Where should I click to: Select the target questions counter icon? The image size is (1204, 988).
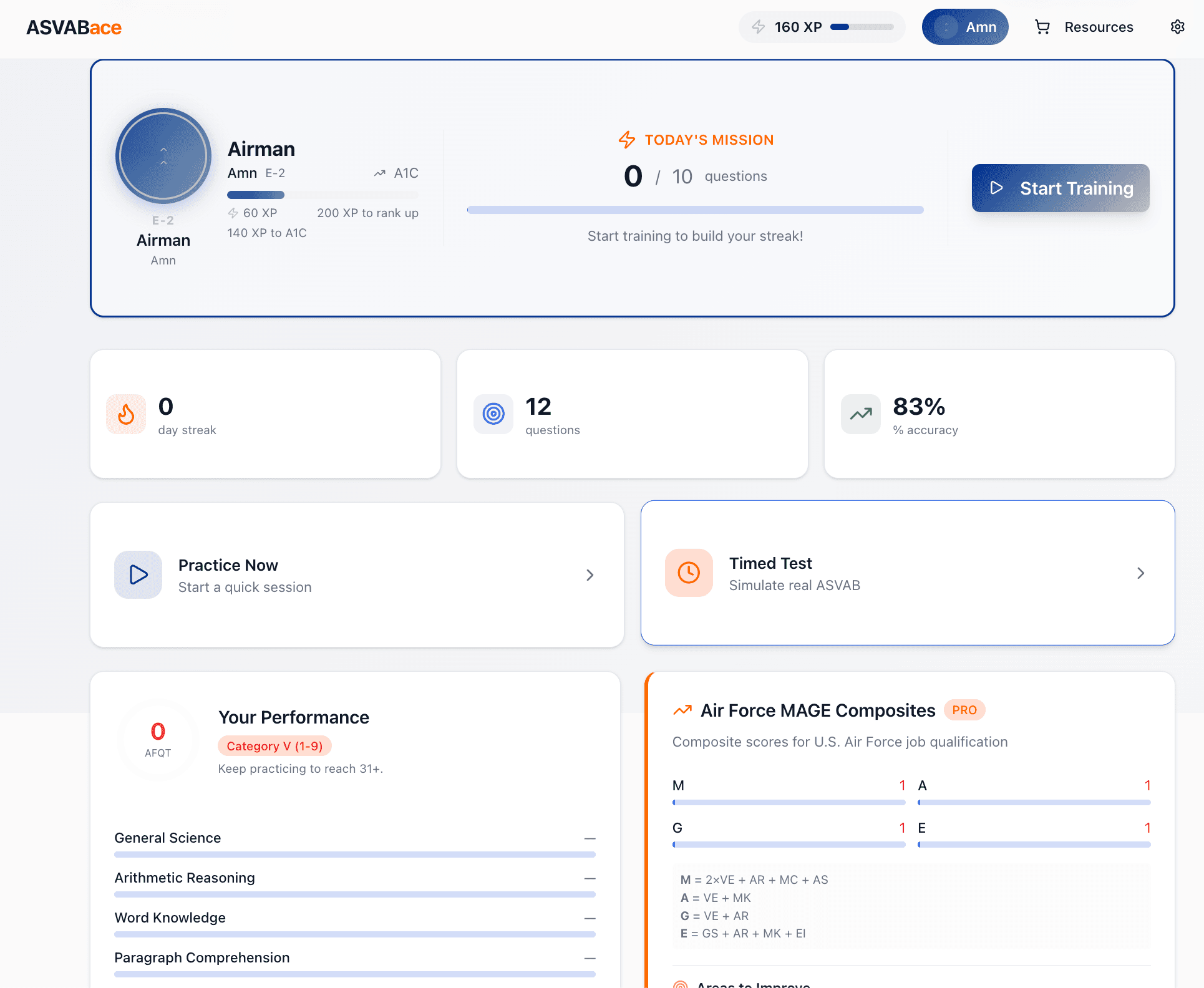coord(493,414)
